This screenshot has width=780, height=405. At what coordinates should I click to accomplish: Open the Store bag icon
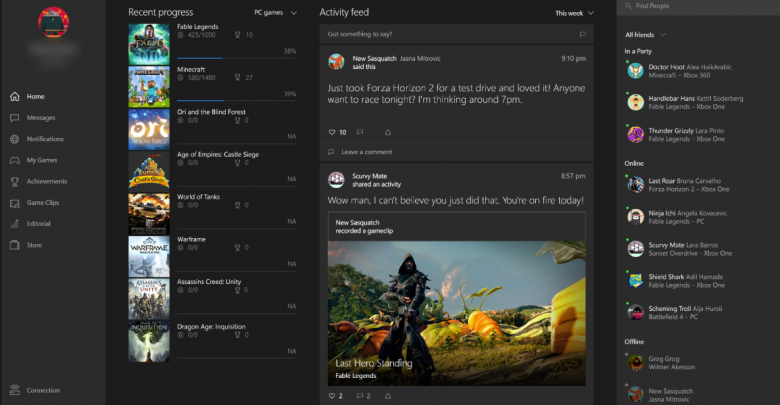click(15, 245)
